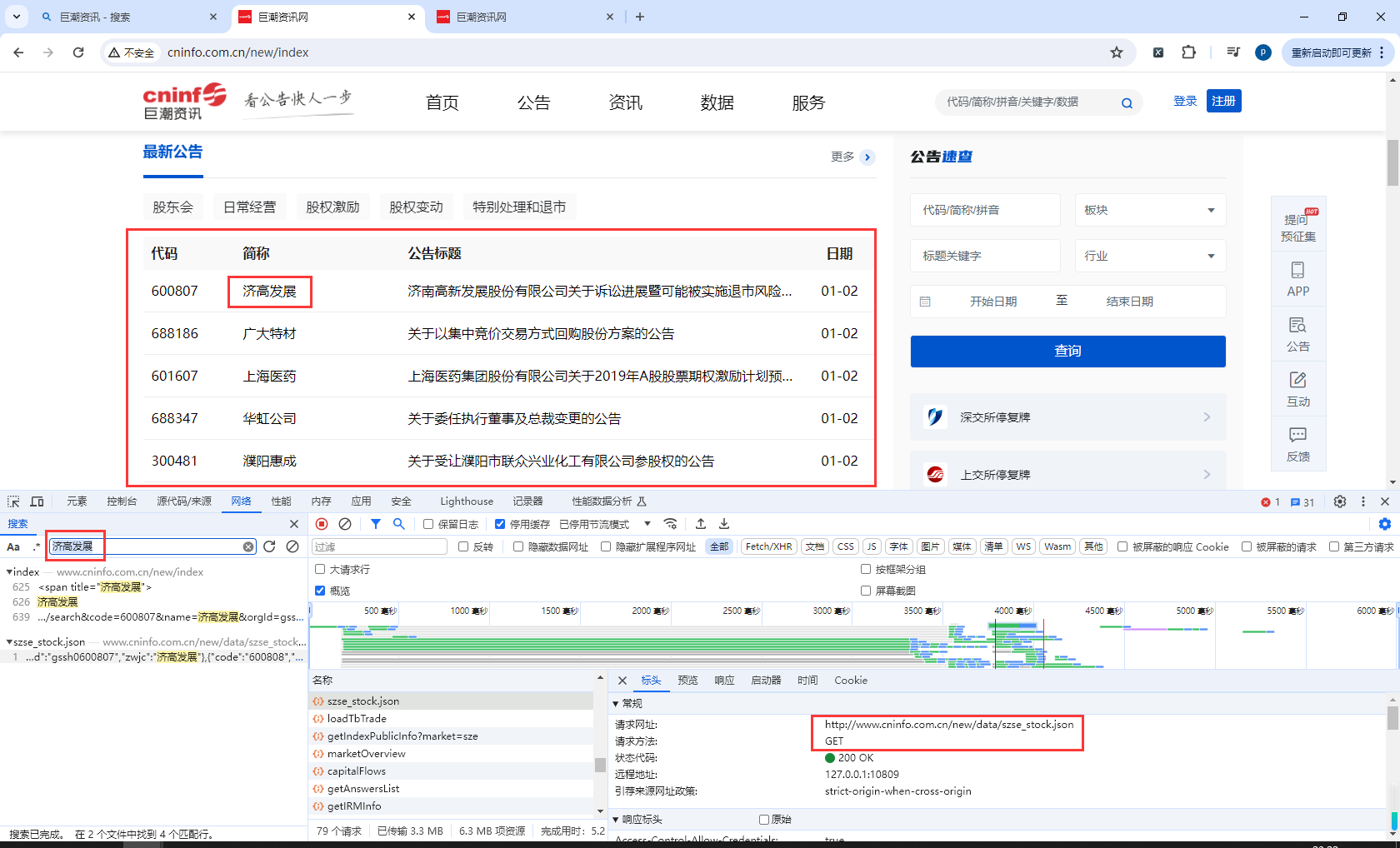Toggle the network filter funnel icon
This screenshot has height=848, width=1400.
(x=376, y=524)
